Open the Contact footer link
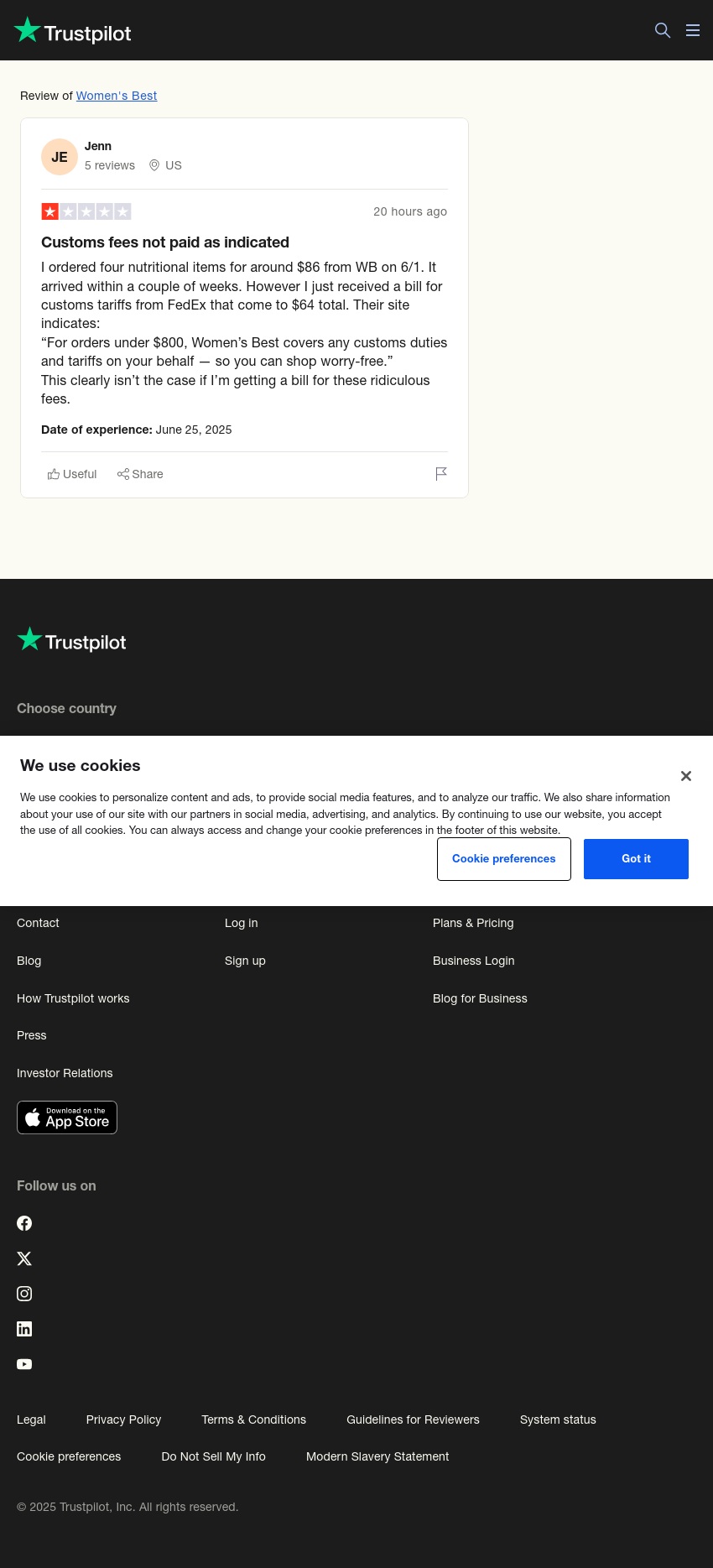 click(38, 923)
